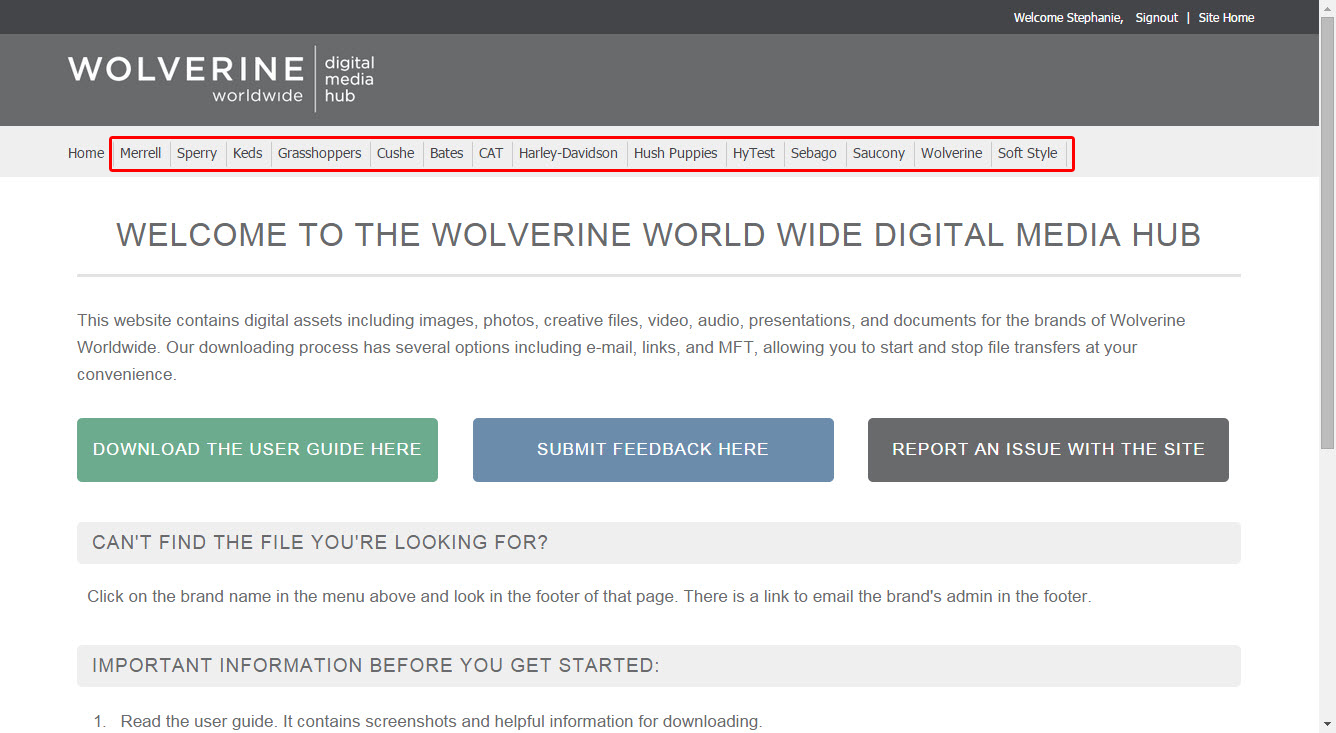Click Download The User Guide Here button
Screen dimensions: 1336x733
(257, 450)
